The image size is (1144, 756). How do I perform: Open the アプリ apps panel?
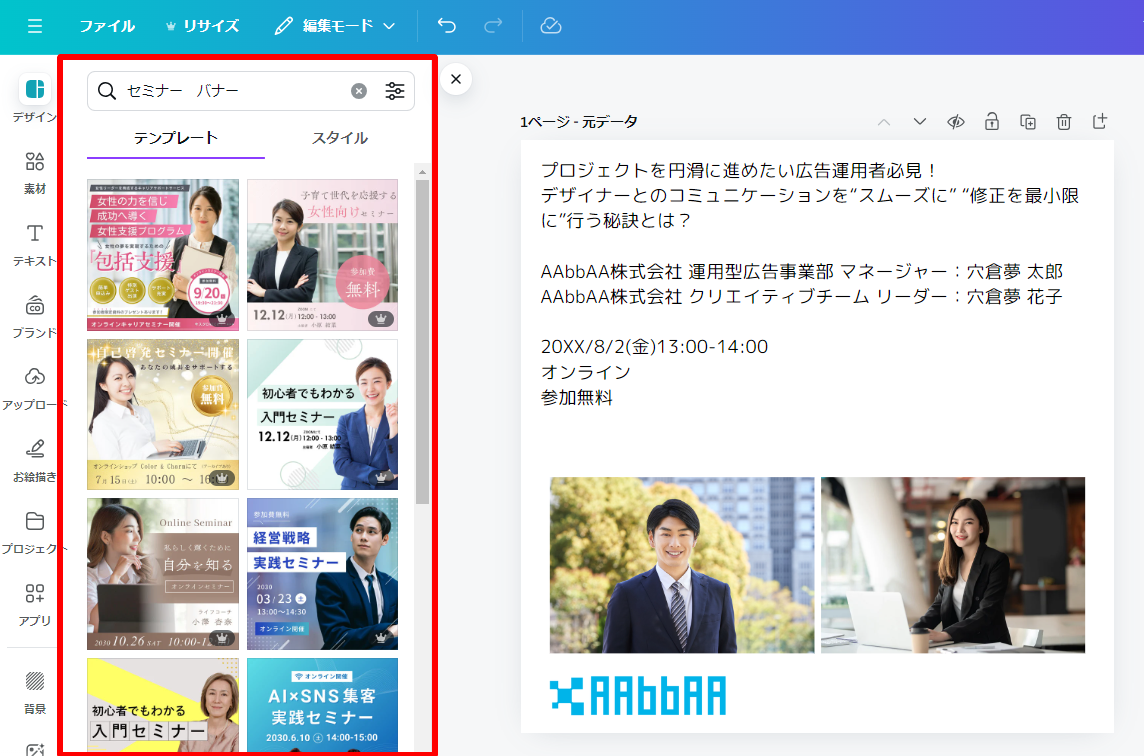34,604
